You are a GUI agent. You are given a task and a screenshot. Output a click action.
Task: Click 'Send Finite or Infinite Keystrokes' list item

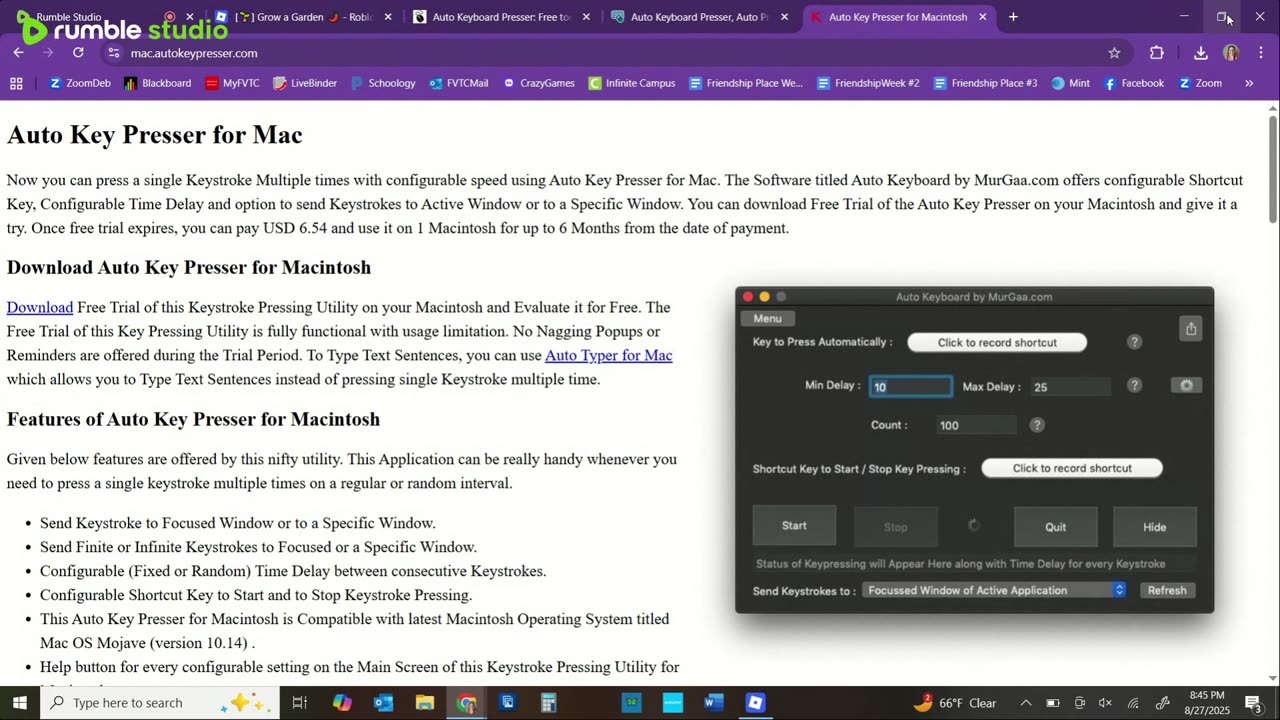click(258, 547)
